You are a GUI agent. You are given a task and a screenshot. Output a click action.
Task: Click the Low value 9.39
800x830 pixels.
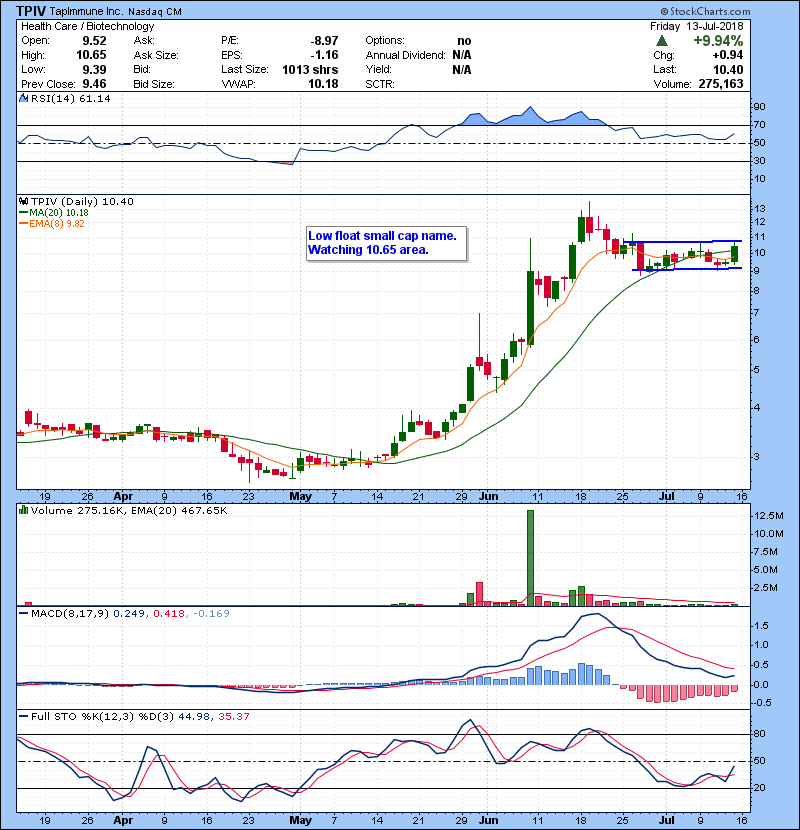pyautogui.click(x=94, y=69)
